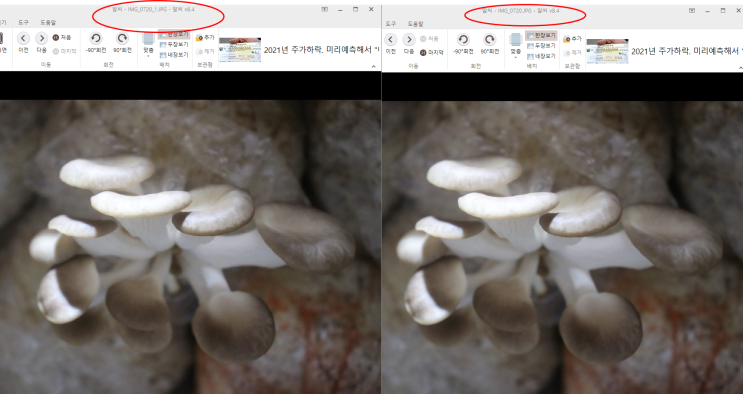The image size is (743, 394).
Task: Click ribbon display options icon in left window
Action: [x=325, y=9]
